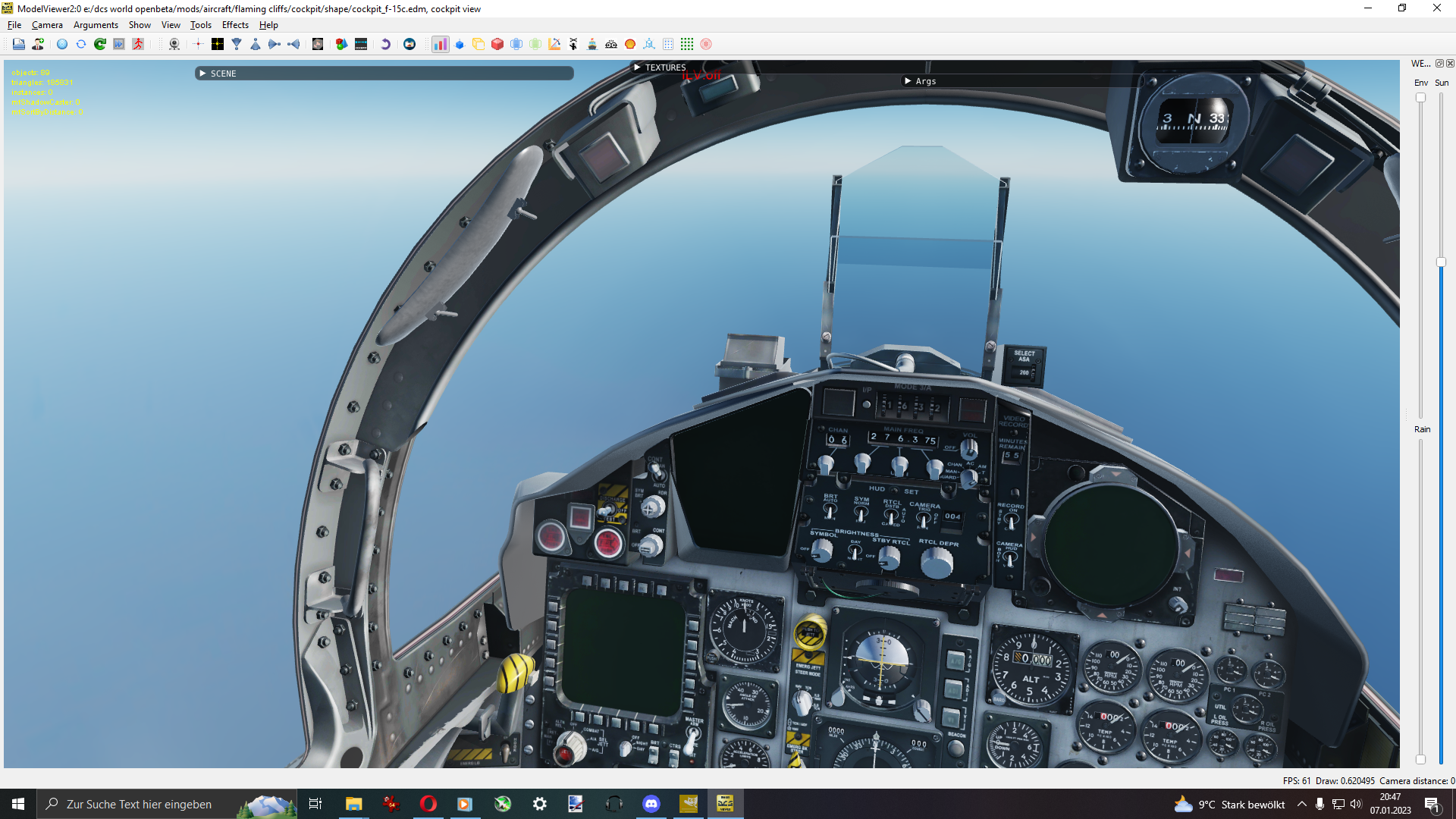Toggle the bar chart statistics icon
Image resolution: width=1456 pixels, height=819 pixels.
(440, 44)
